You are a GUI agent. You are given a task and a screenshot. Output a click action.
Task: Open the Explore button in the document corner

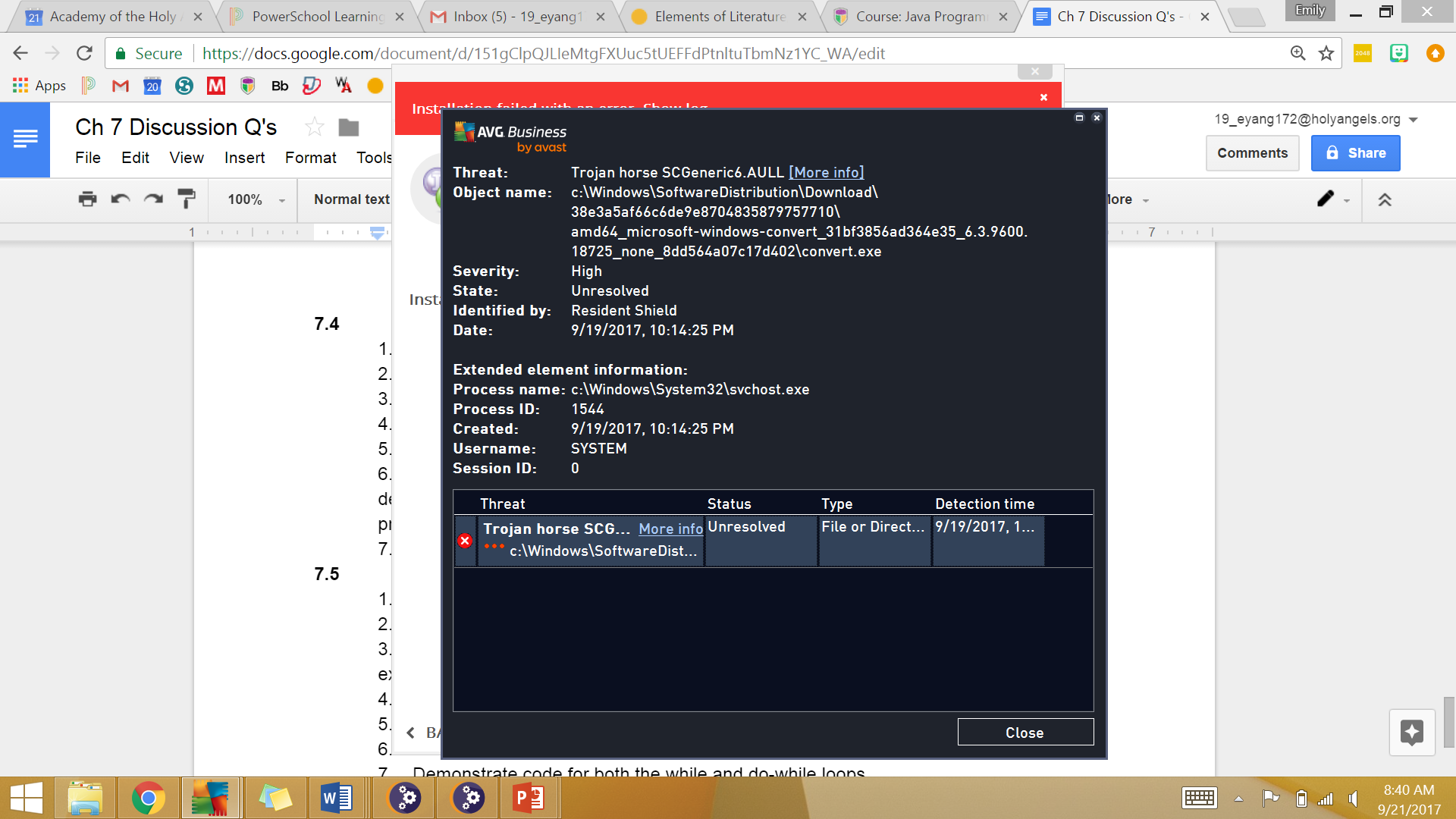tap(1412, 733)
